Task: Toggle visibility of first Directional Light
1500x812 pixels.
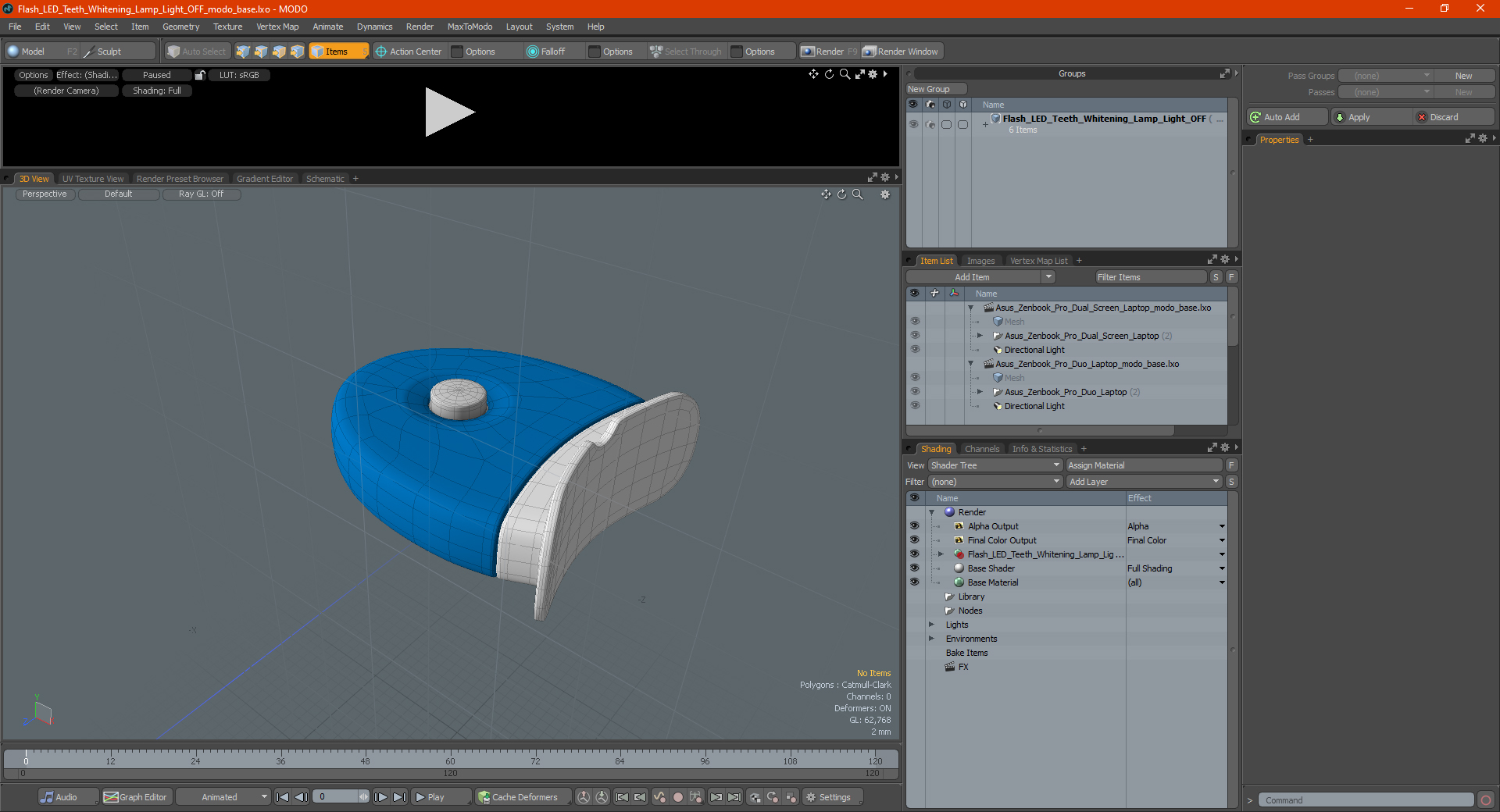Action: click(915, 350)
